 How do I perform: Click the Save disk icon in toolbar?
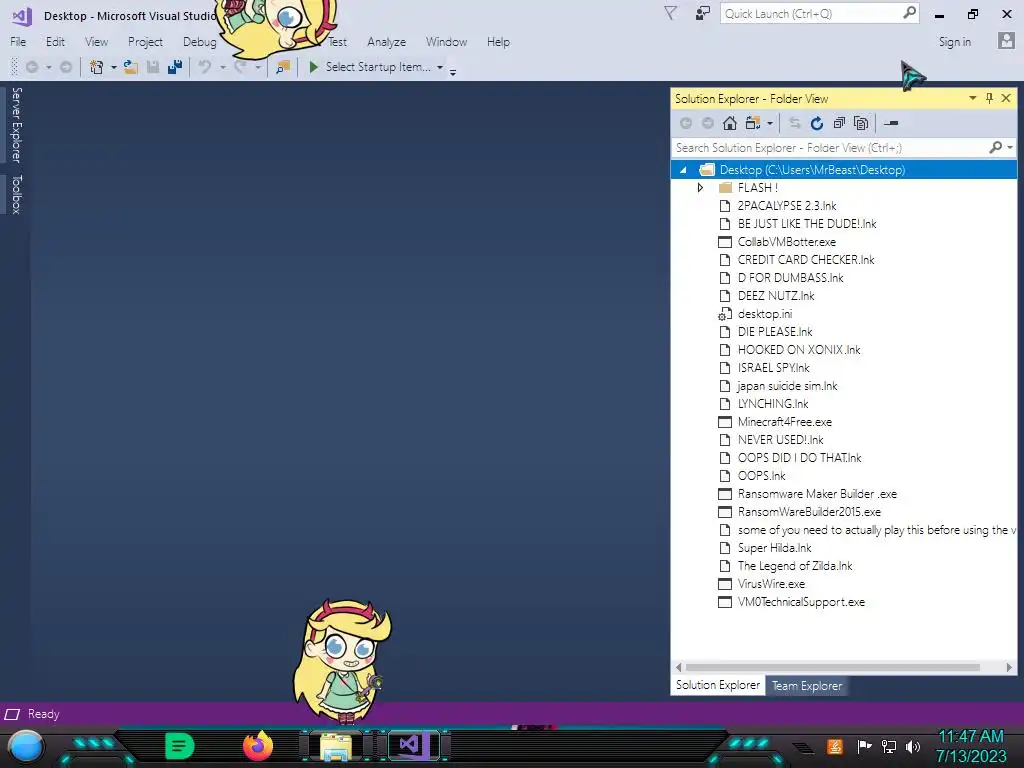[153, 67]
